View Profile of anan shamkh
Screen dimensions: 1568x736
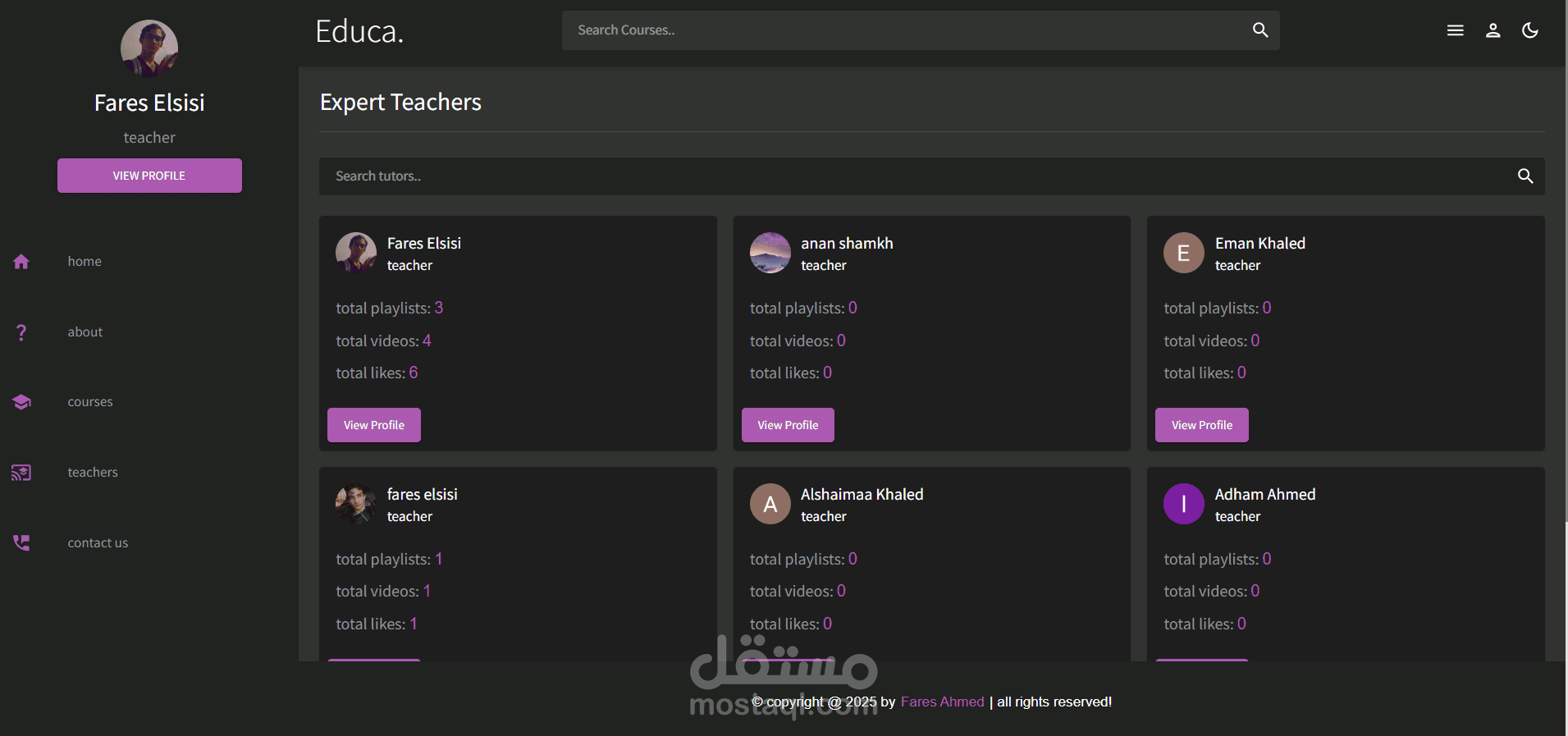click(x=788, y=425)
